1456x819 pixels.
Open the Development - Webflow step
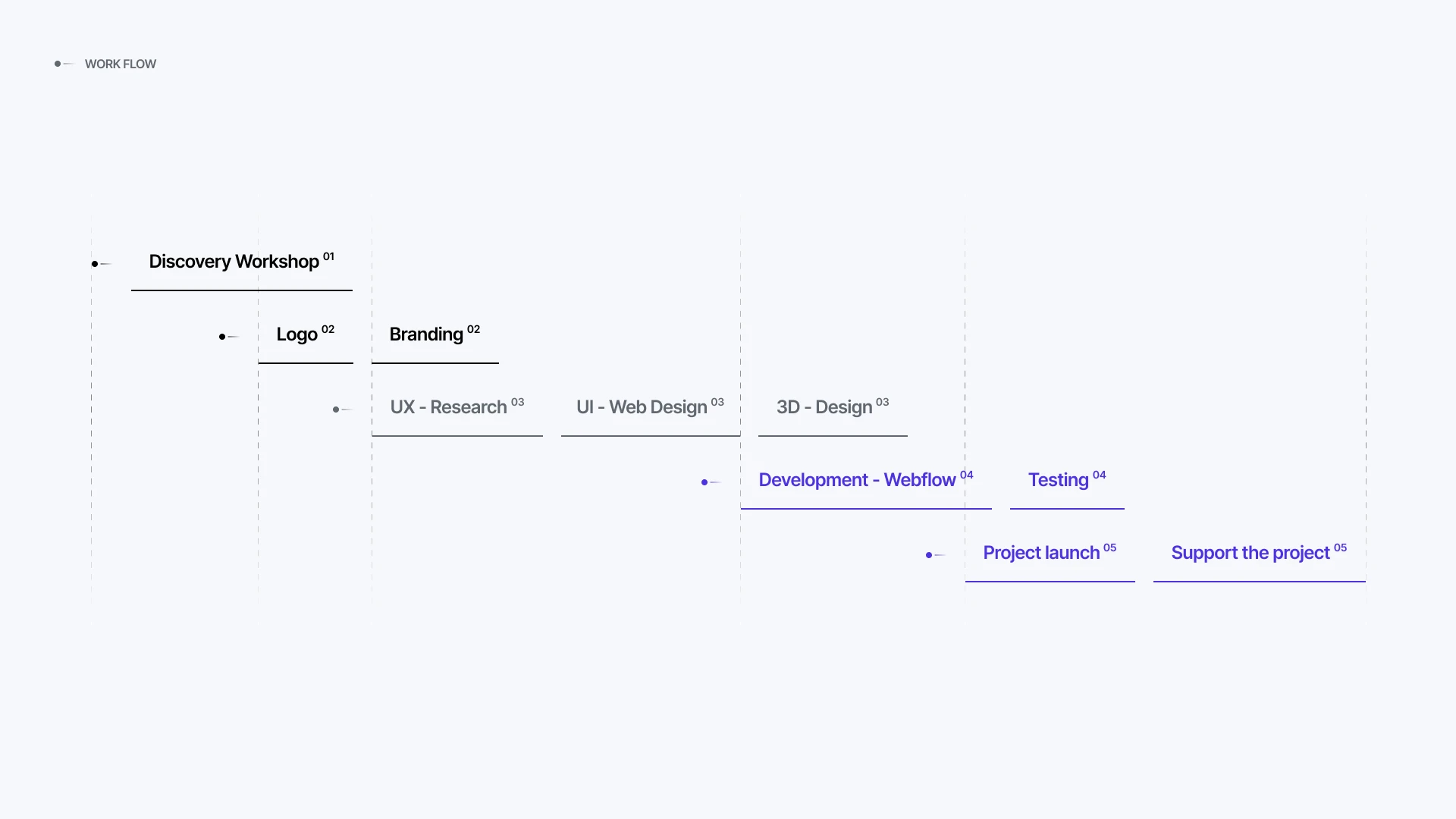click(857, 480)
